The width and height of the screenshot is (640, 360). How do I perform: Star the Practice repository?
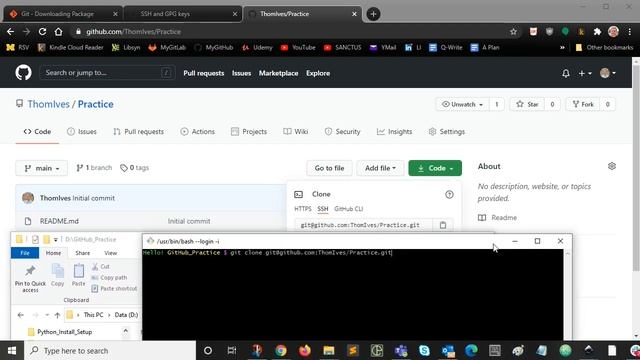click(527, 104)
